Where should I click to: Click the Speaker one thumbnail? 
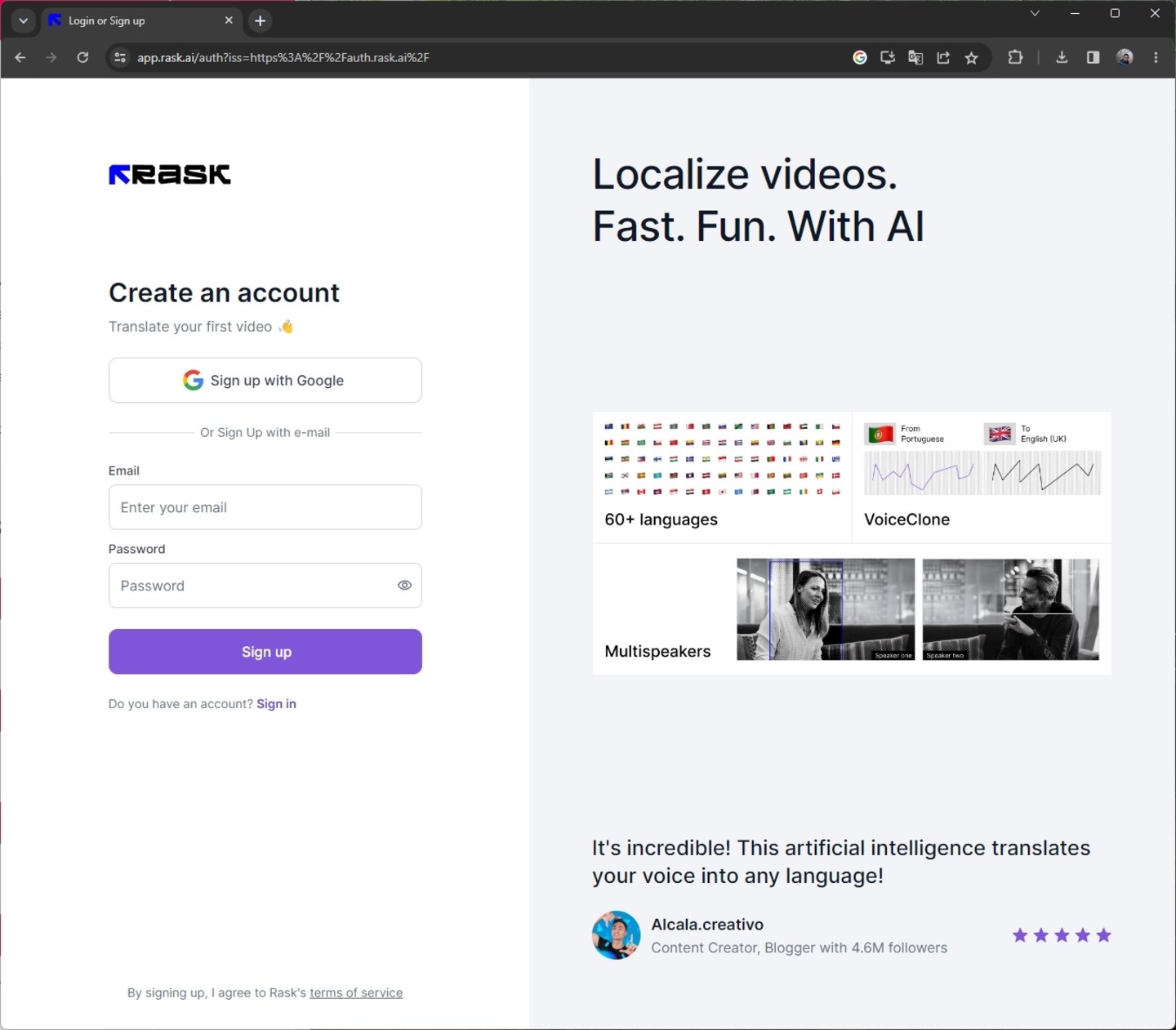coord(826,609)
